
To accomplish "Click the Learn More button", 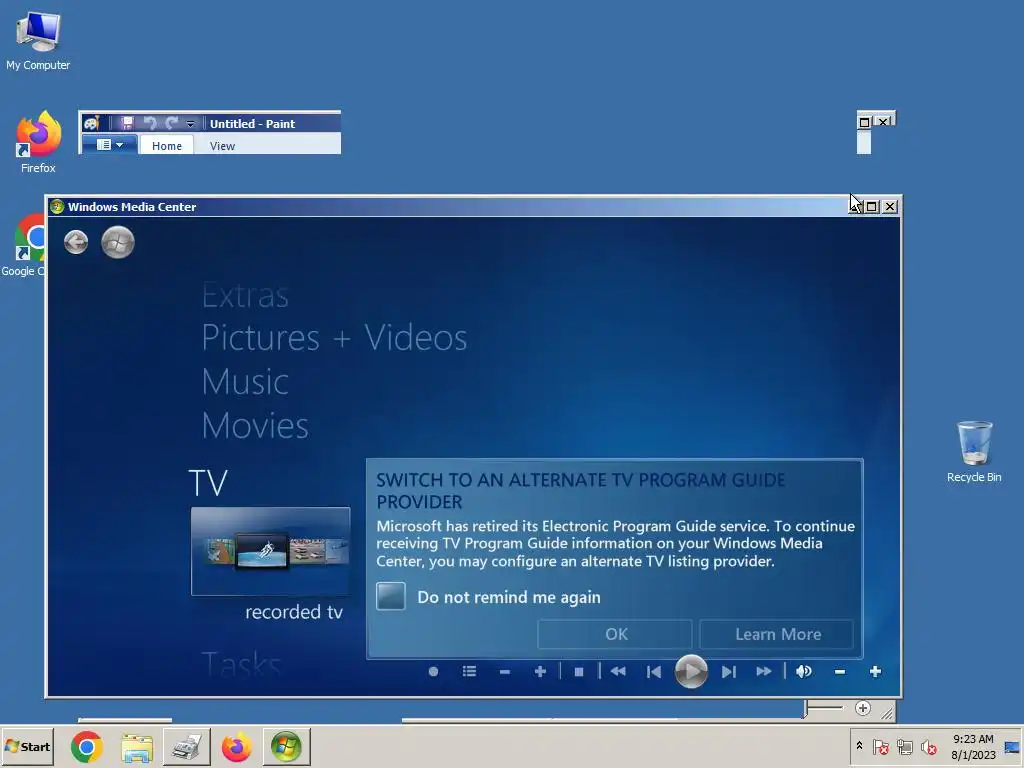I will coord(777,634).
